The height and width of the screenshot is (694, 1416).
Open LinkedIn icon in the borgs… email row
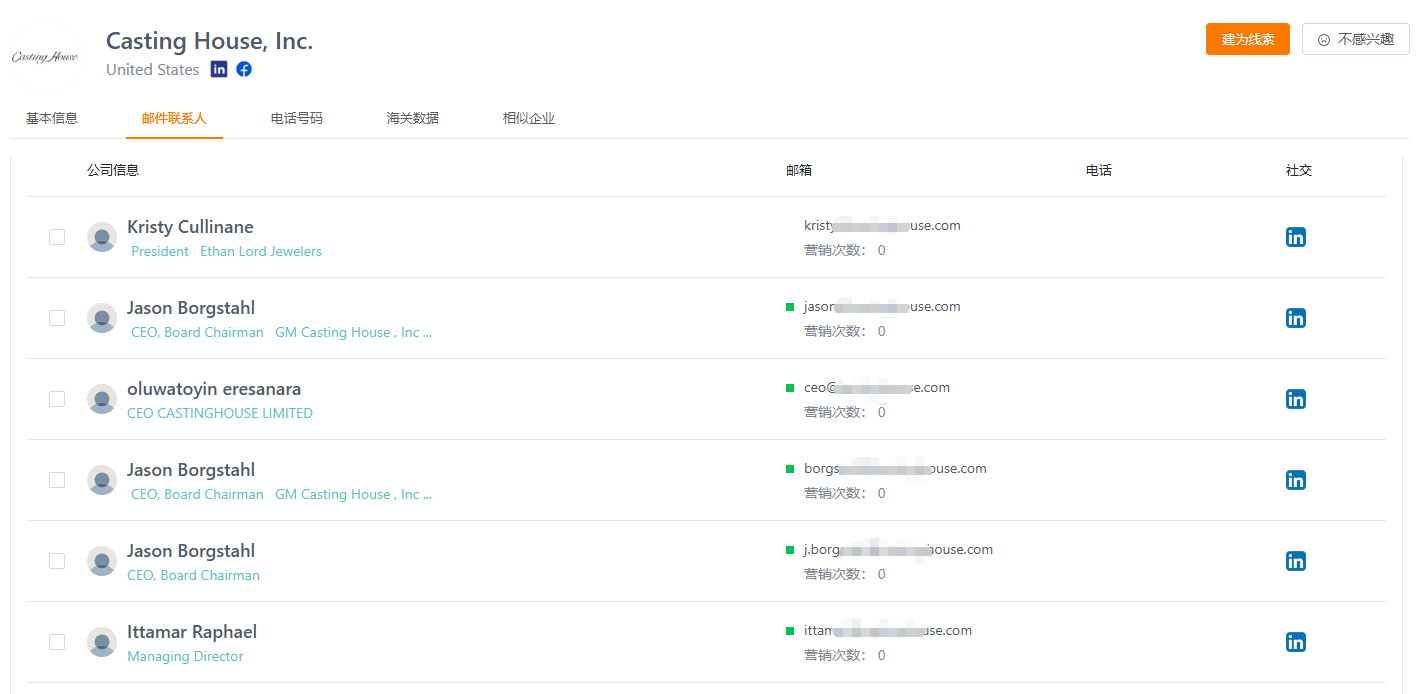click(x=1296, y=480)
